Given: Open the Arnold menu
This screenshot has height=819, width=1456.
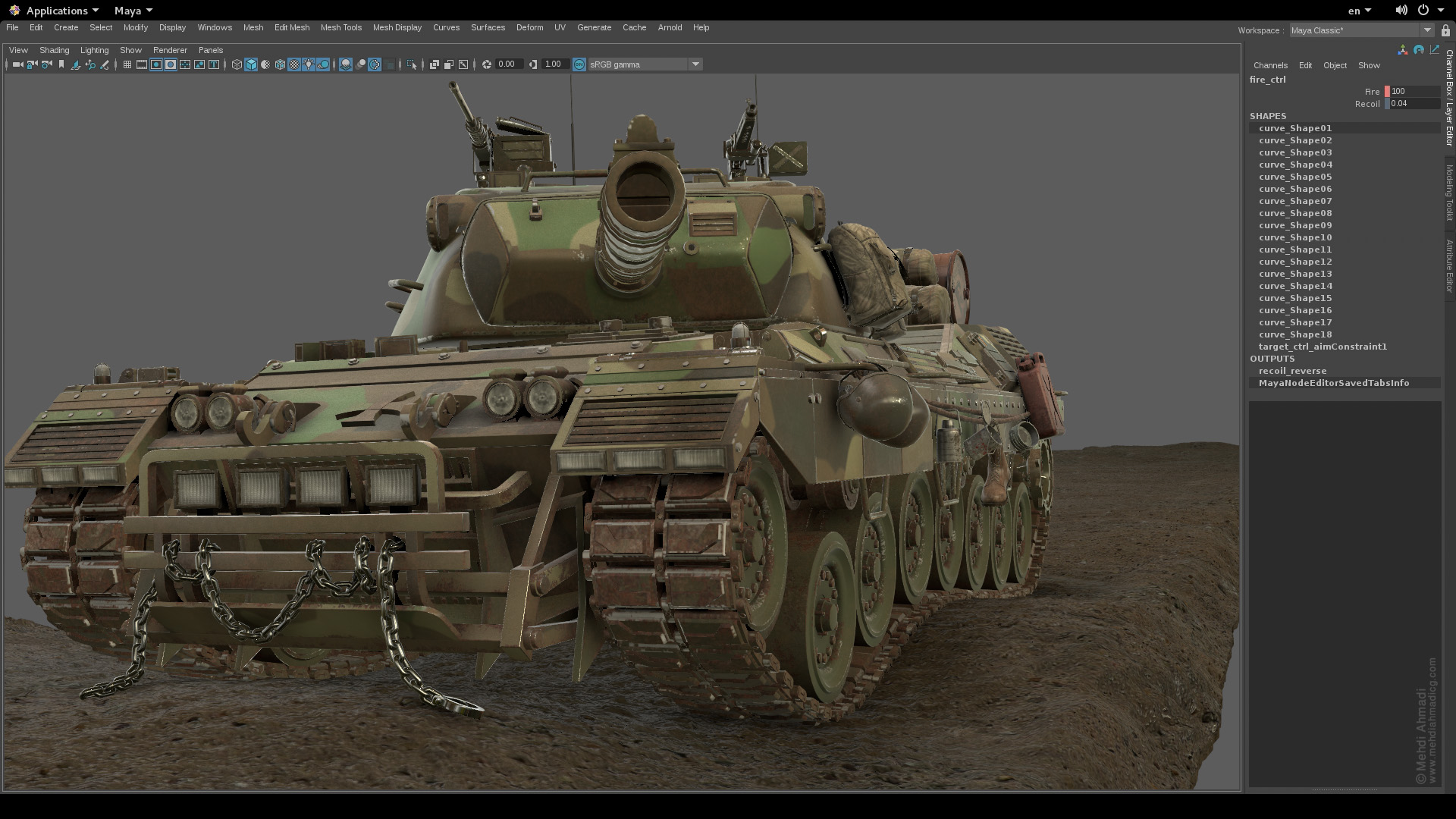Looking at the screenshot, I should click(x=670, y=27).
